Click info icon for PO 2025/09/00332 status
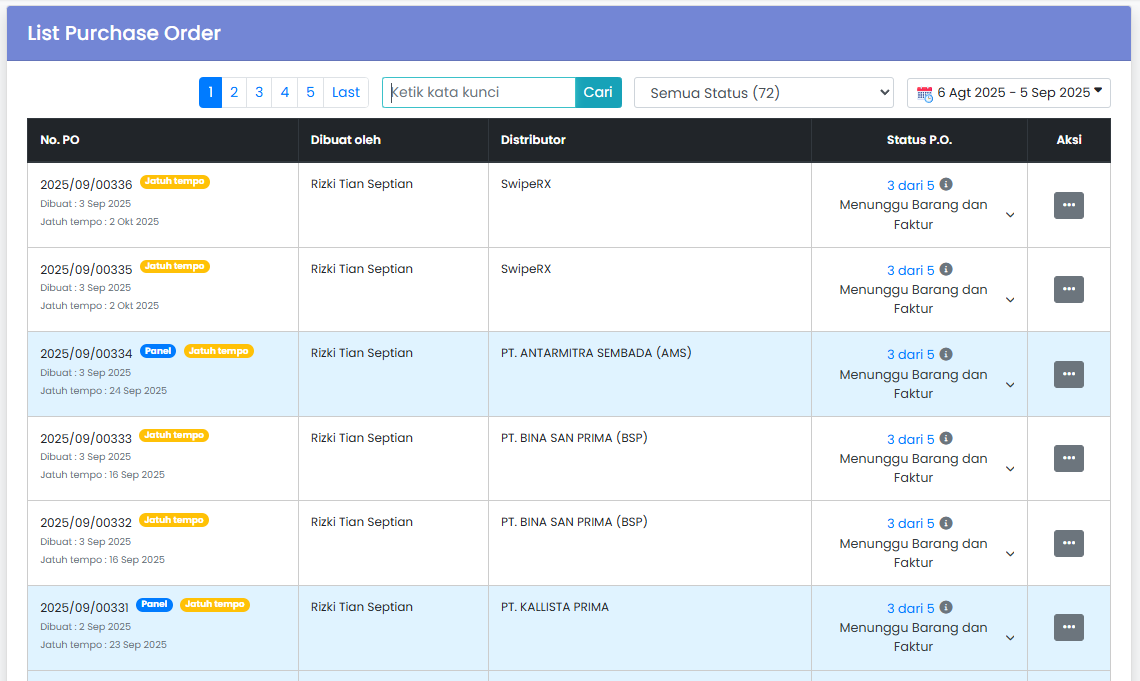 click(x=946, y=523)
